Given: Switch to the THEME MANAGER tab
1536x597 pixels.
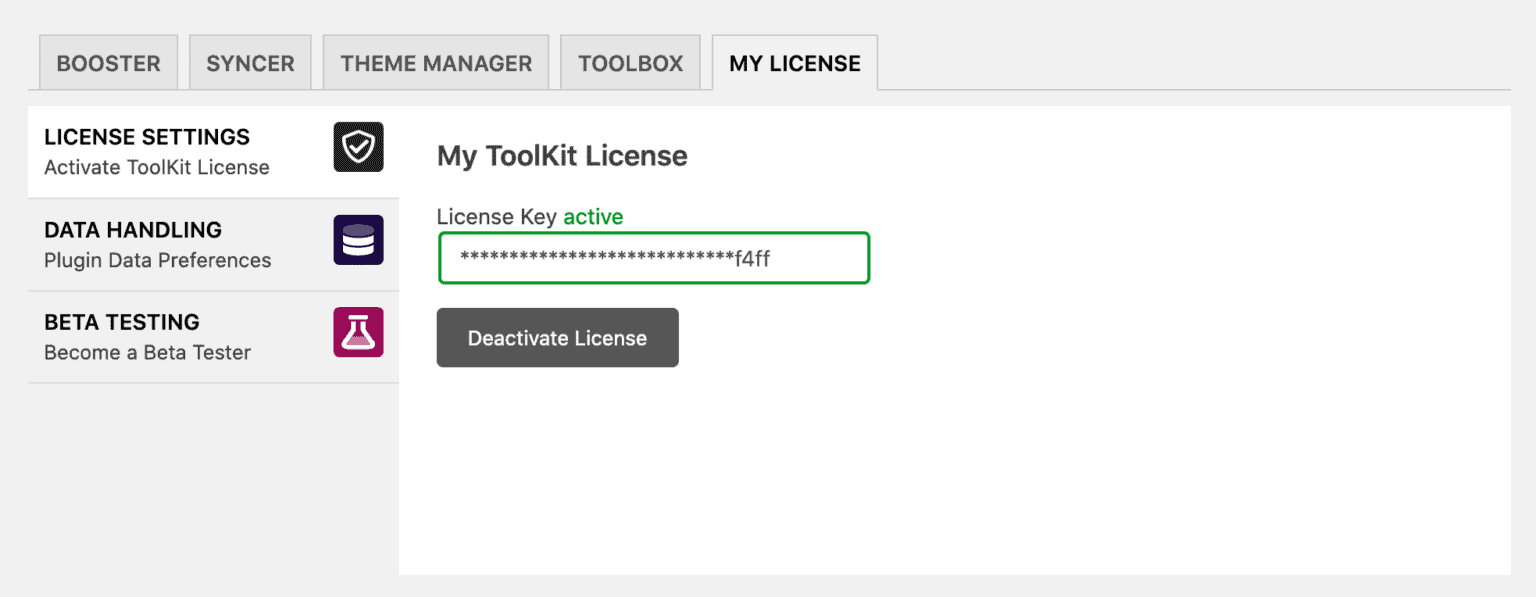Looking at the screenshot, I should coord(435,62).
